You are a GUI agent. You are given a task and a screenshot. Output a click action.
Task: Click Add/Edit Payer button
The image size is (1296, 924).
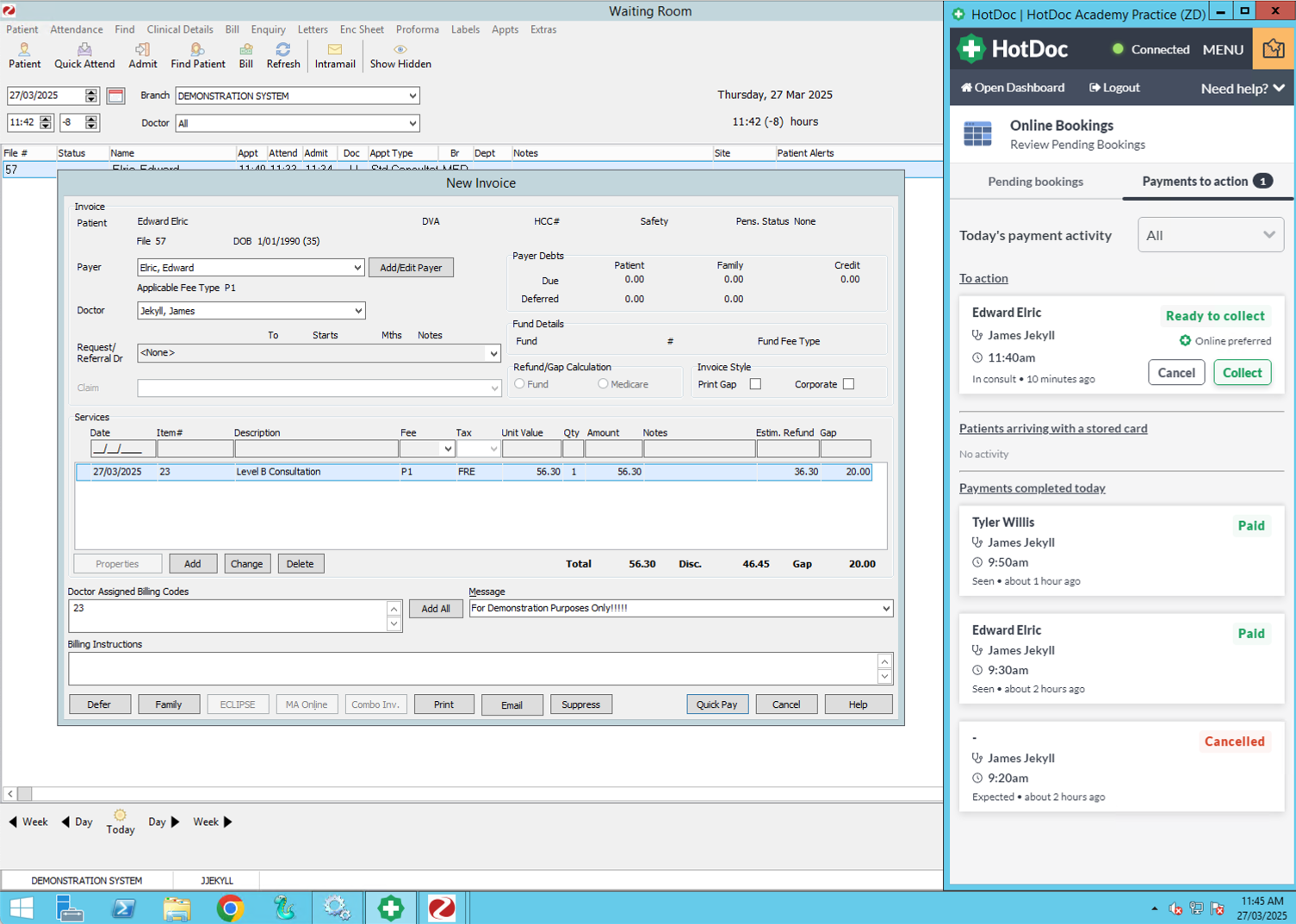pos(411,268)
